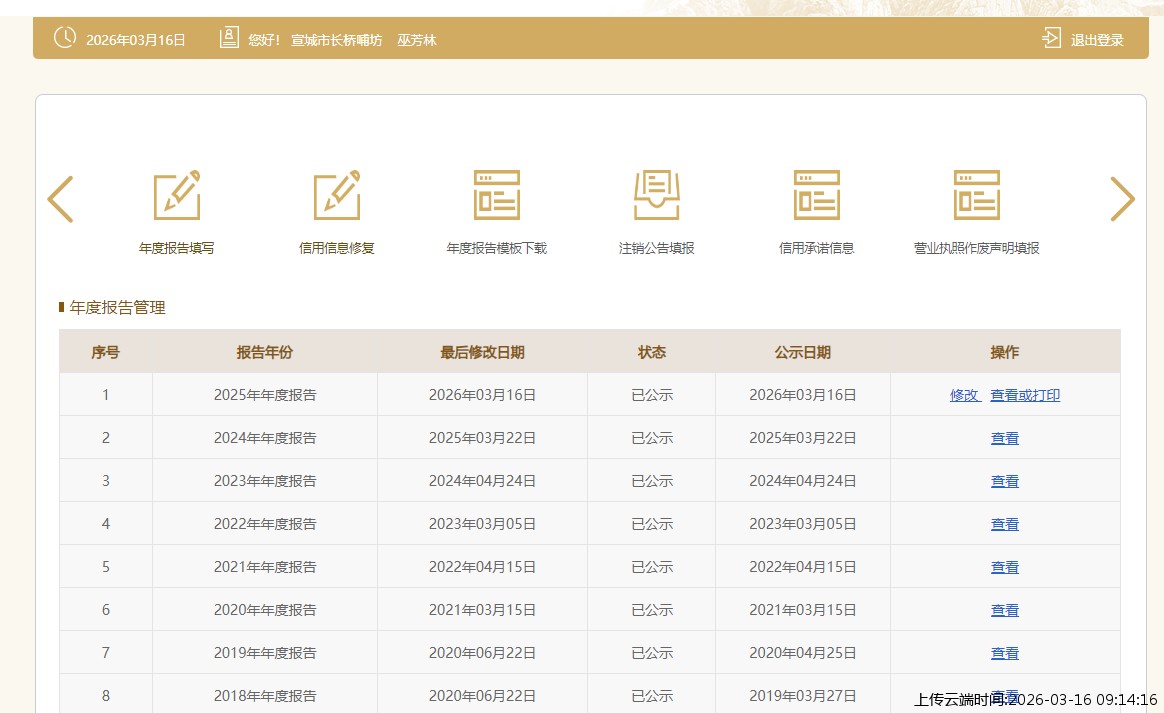Open 查看 link for 2022年年度报告
This screenshot has height=713, width=1164.
1005,524
